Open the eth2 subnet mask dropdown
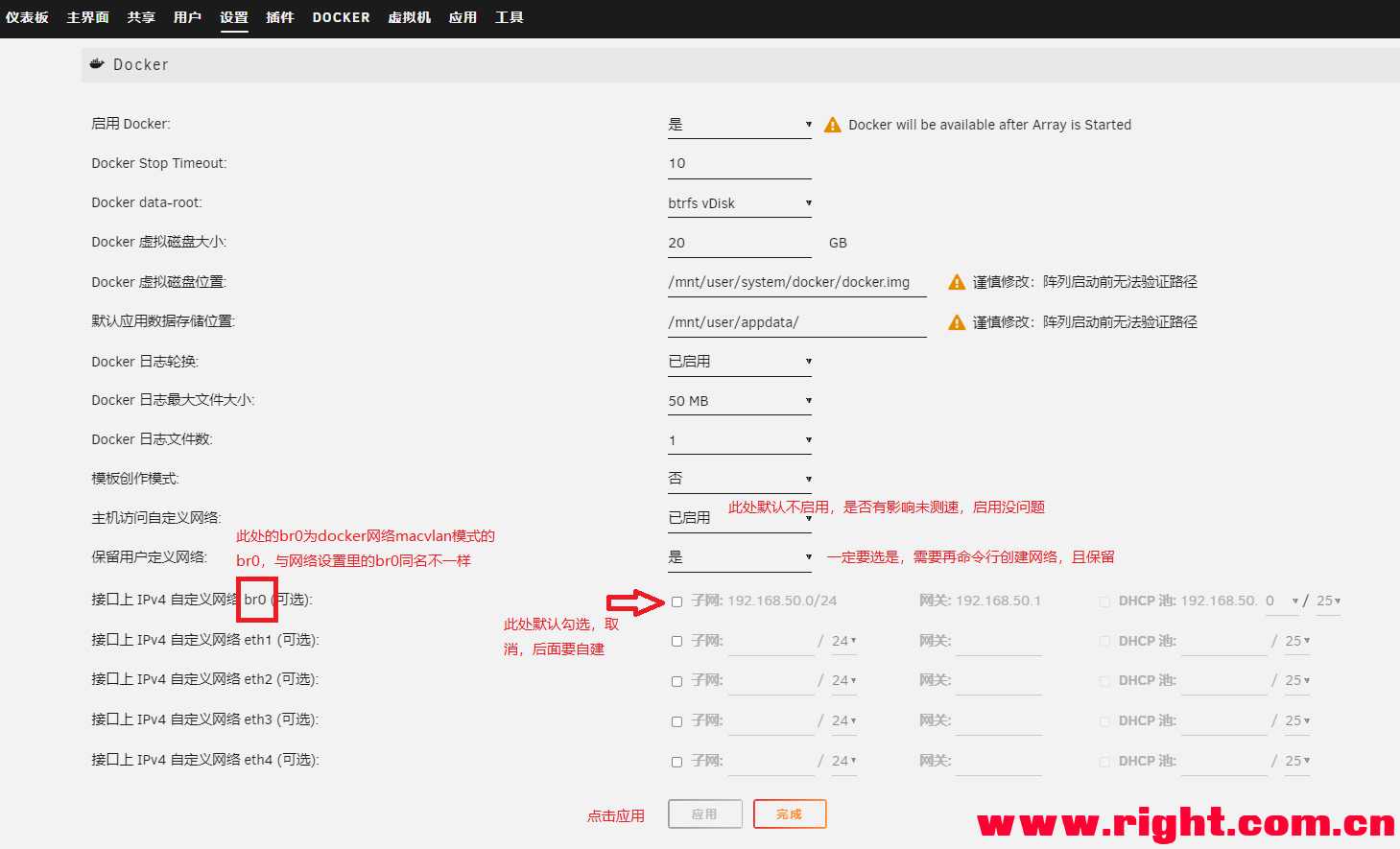The image size is (1400, 849). pos(843,680)
